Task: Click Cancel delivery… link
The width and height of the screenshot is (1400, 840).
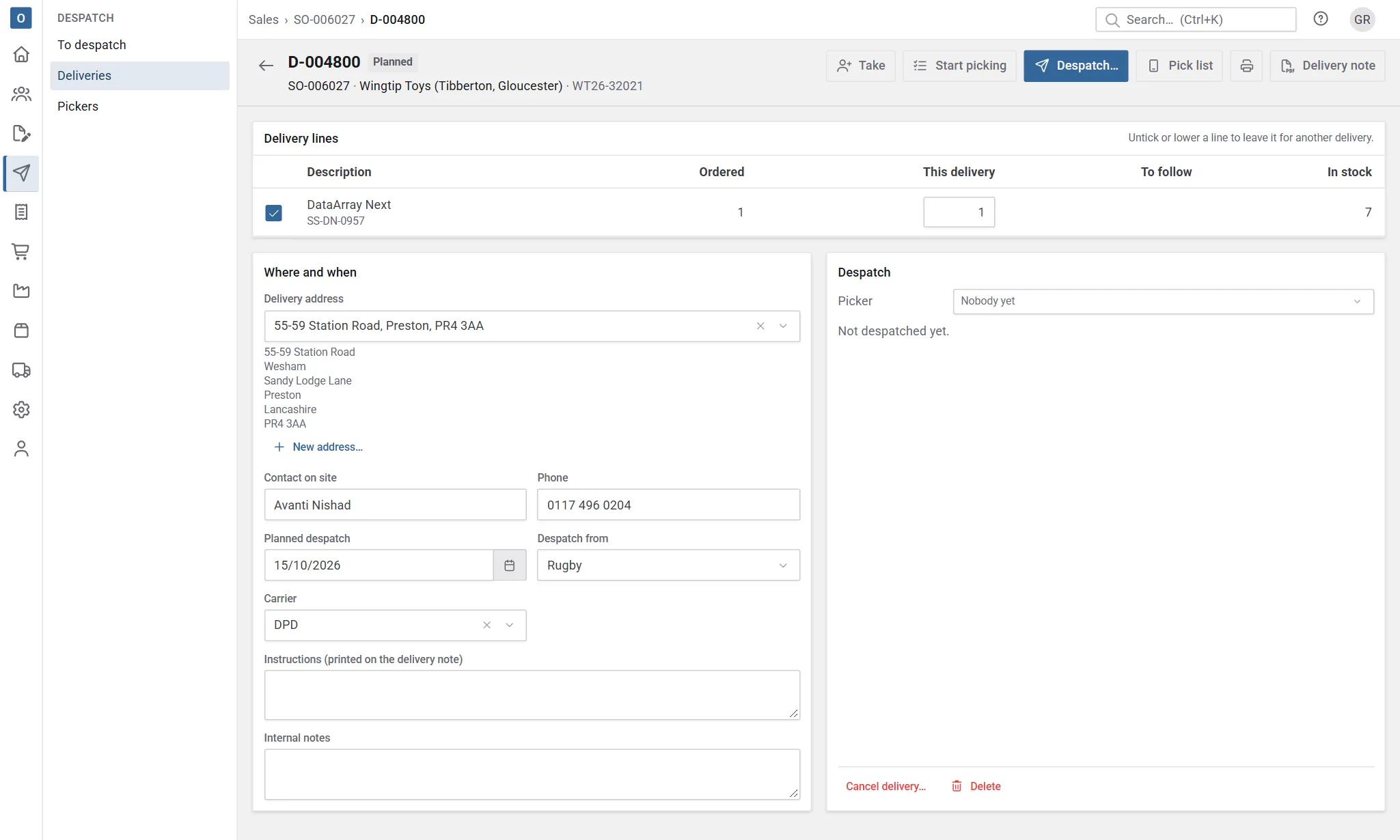Action: coord(886,787)
